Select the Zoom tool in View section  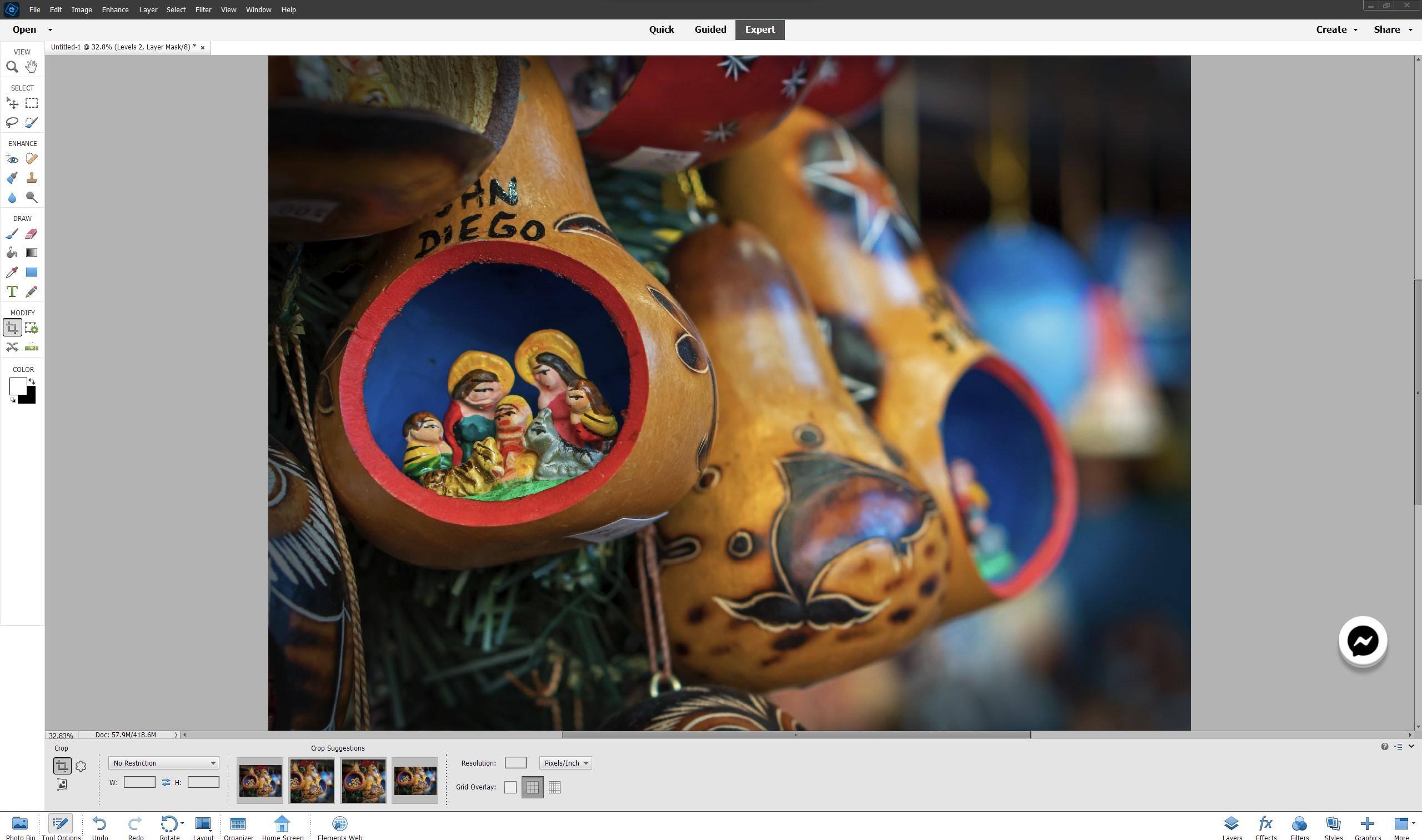[12, 67]
